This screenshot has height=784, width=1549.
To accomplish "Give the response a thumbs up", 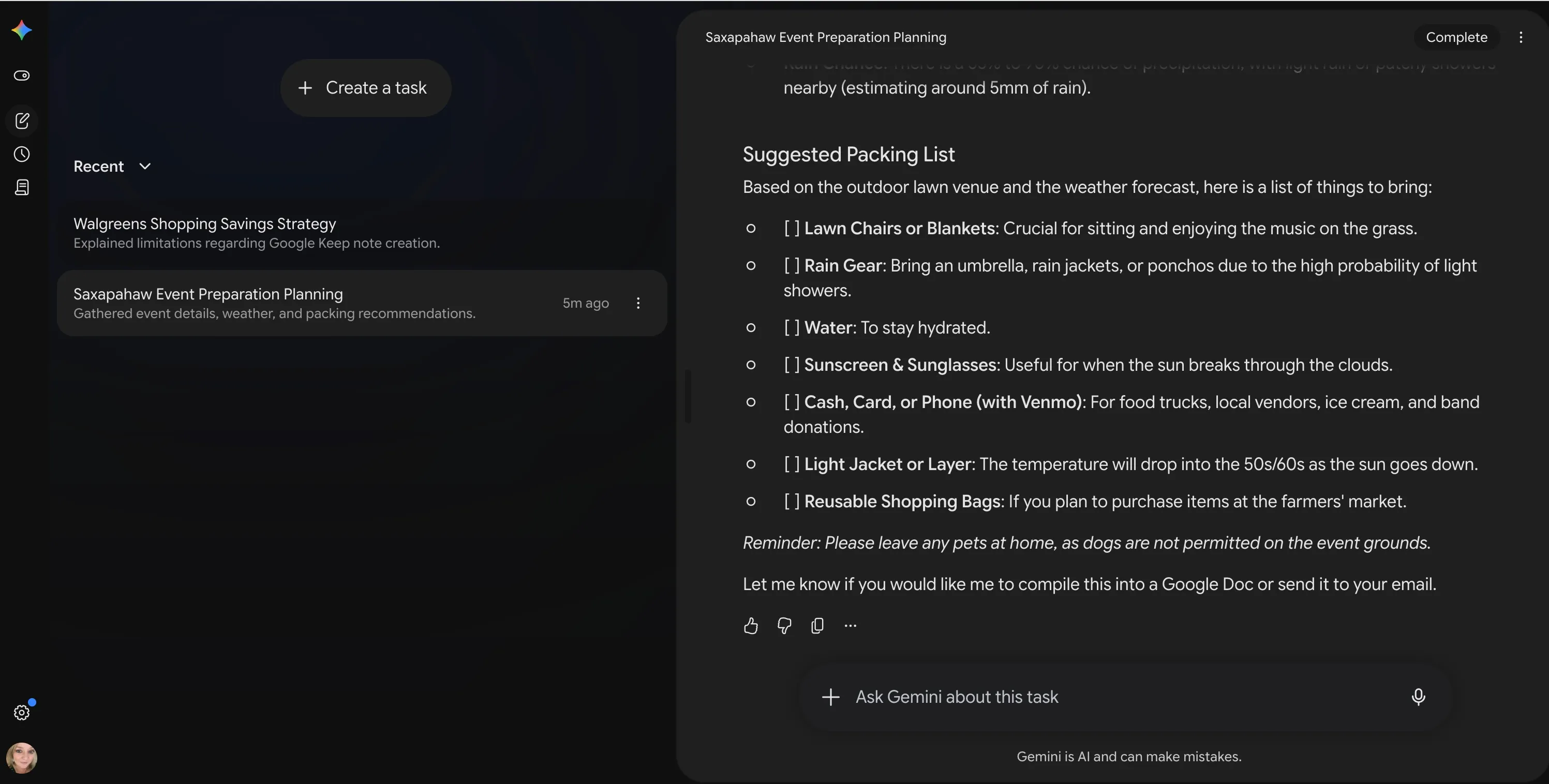I will (x=751, y=626).
